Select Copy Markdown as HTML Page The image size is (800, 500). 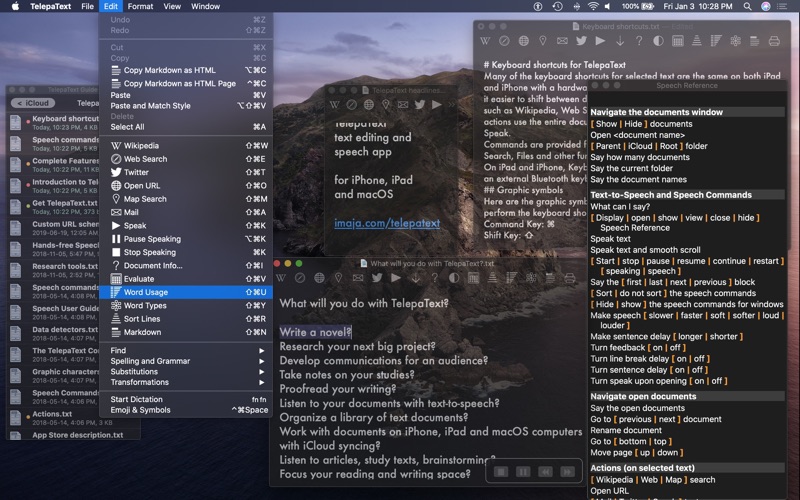click(x=186, y=83)
